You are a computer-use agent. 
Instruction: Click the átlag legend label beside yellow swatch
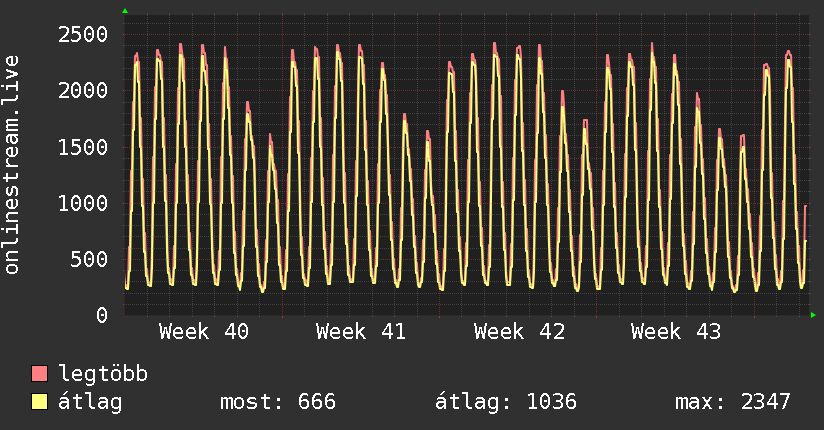pos(90,403)
